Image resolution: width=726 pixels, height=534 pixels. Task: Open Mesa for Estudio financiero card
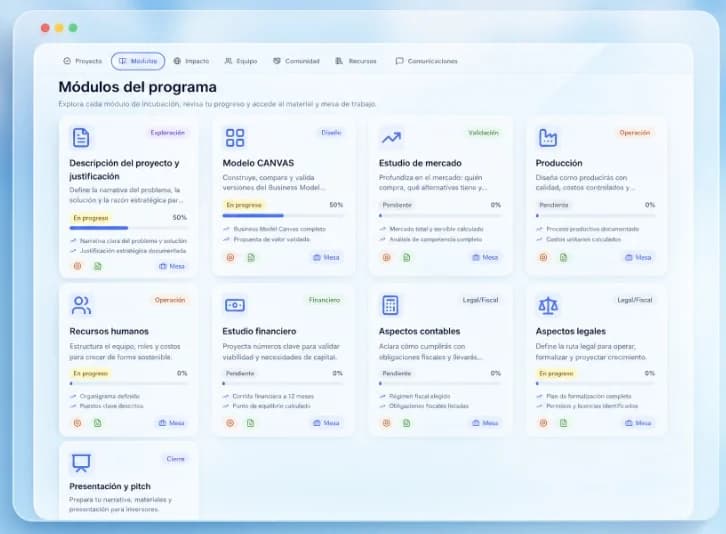[326, 423]
